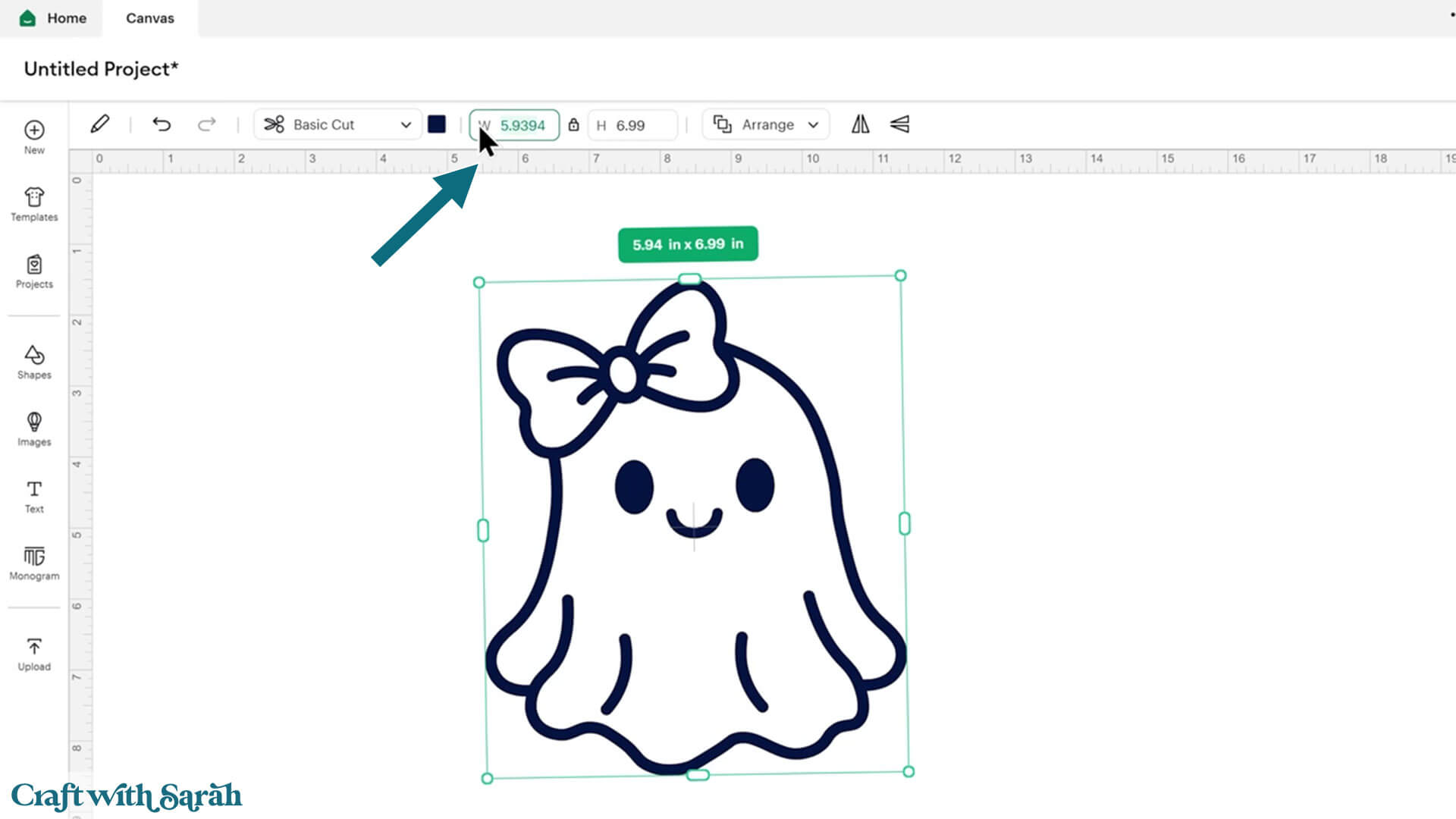Toggle the aspect ratio lock
This screenshot has height=819, width=1456.
click(x=574, y=125)
